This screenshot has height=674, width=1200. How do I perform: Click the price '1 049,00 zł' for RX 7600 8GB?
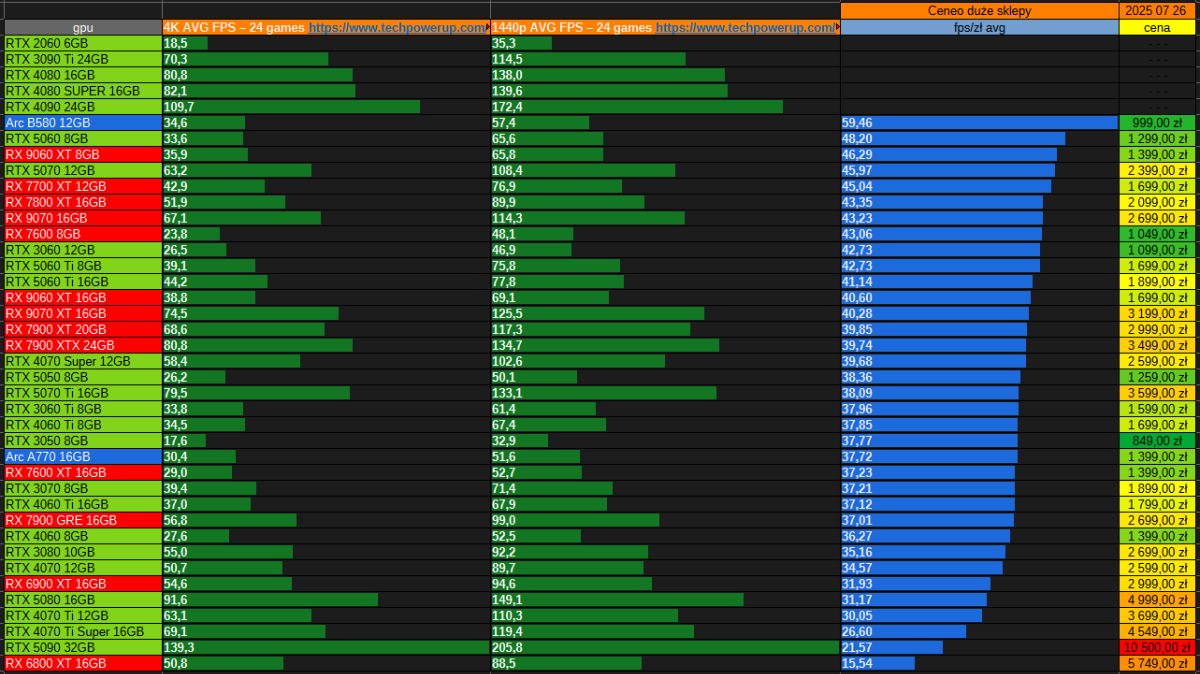coord(1157,234)
